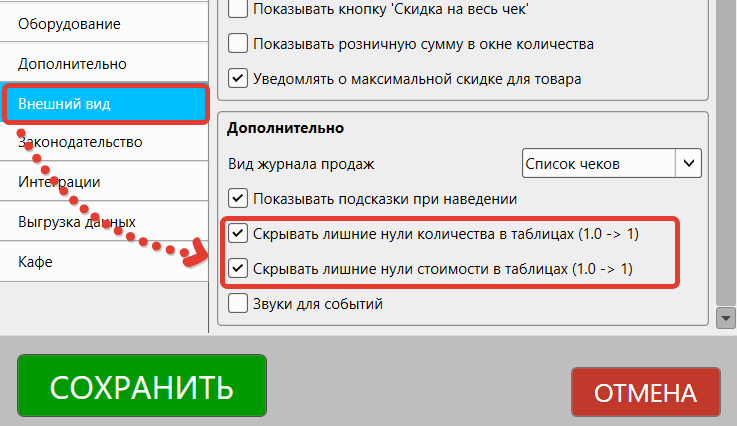
Task: Click the scrollbar down arrow
Action: 727,318
